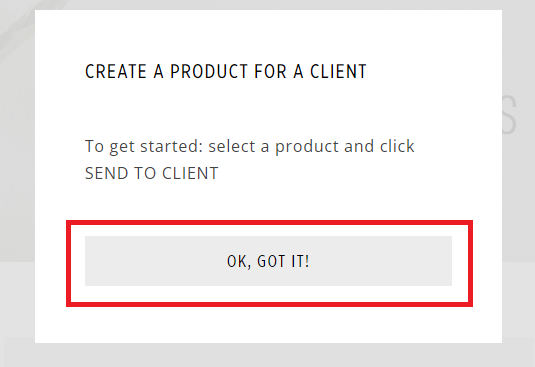Click the 'To get started' instruction text
The width and height of the screenshot is (535, 367).
point(249,160)
